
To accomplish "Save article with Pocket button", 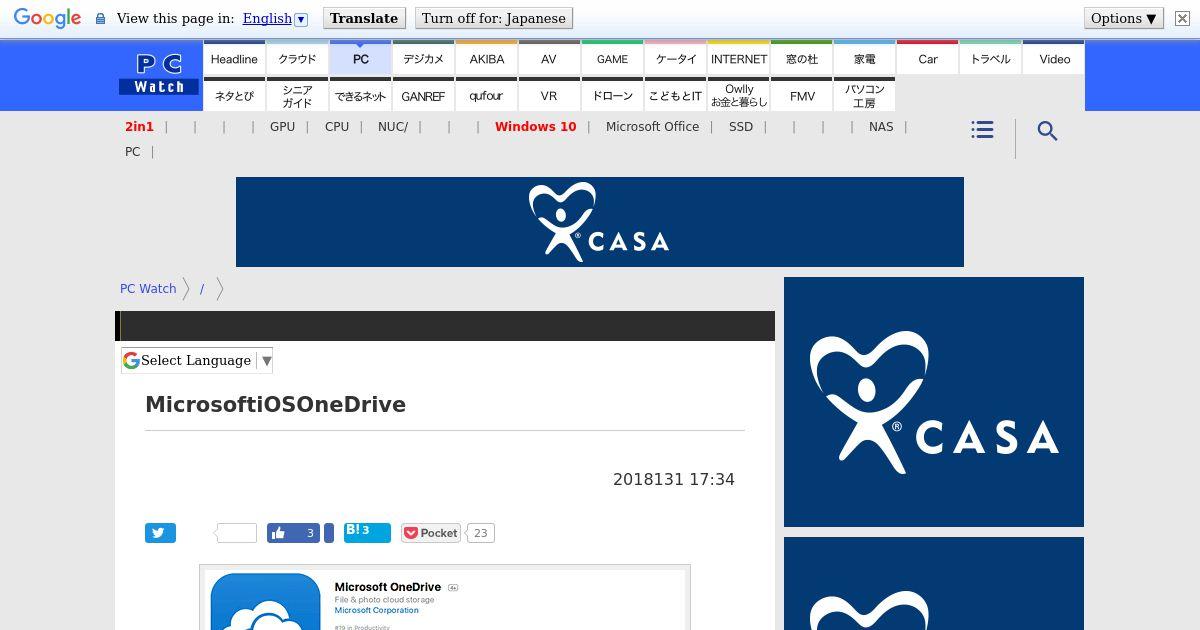I will [431, 533].
